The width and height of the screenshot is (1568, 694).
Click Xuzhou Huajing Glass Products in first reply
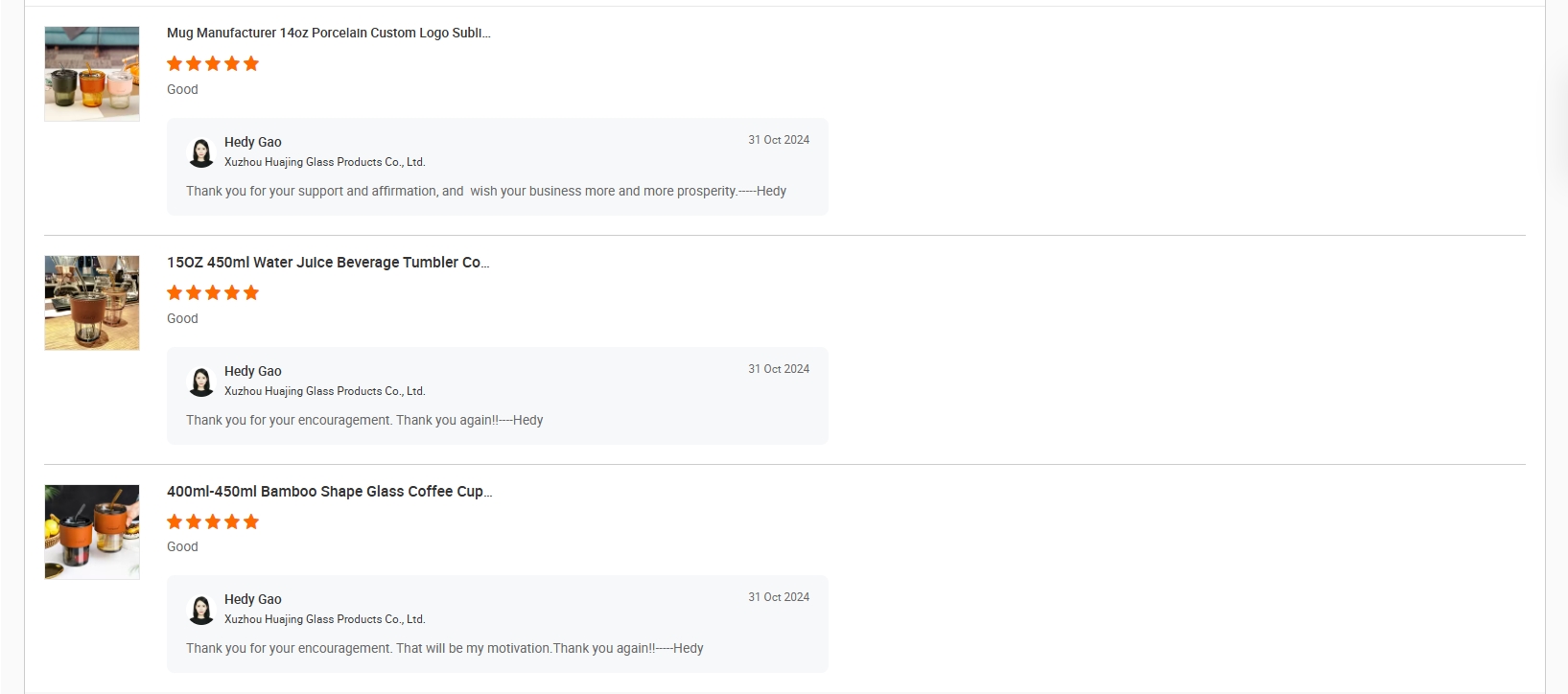pyautogui.click(x=325, y=162)
